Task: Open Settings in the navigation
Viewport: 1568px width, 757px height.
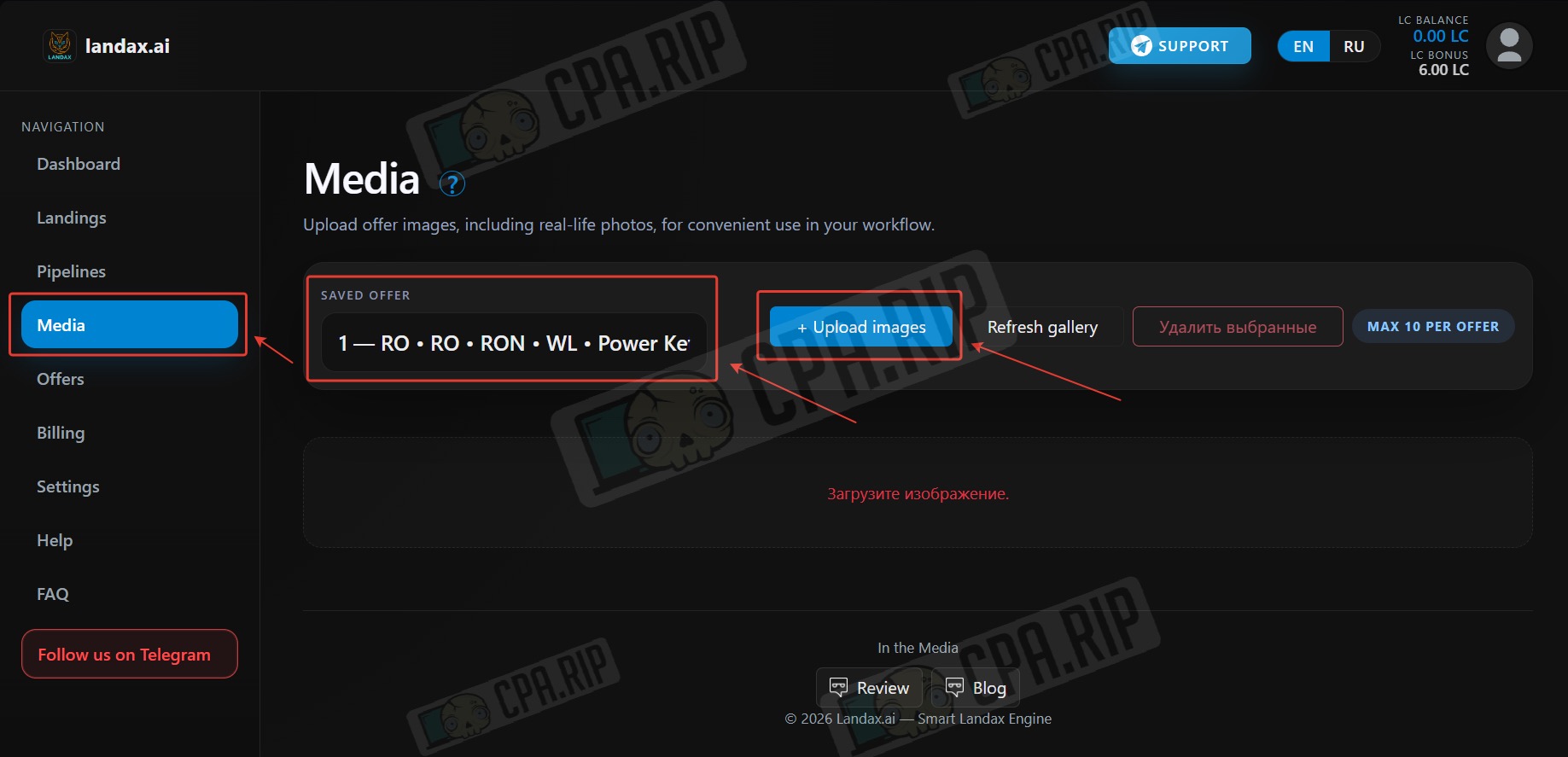Action: pyautogui.click(x=68, y=486)
